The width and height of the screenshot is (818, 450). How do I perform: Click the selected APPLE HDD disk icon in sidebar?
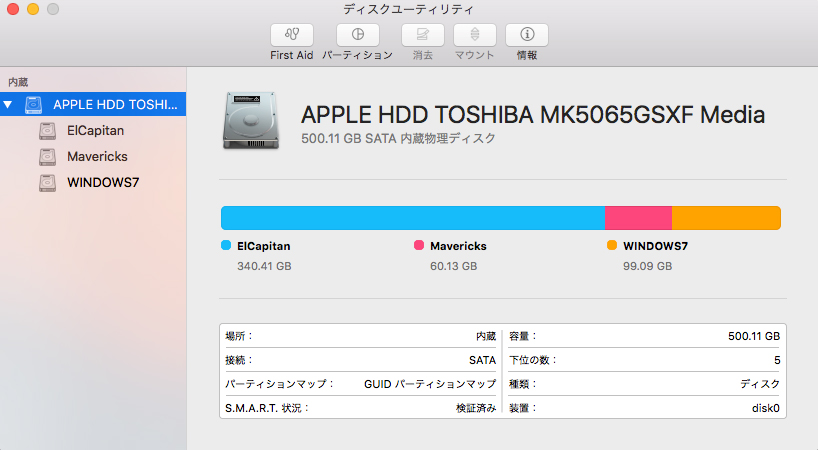(x=34, y=104)
